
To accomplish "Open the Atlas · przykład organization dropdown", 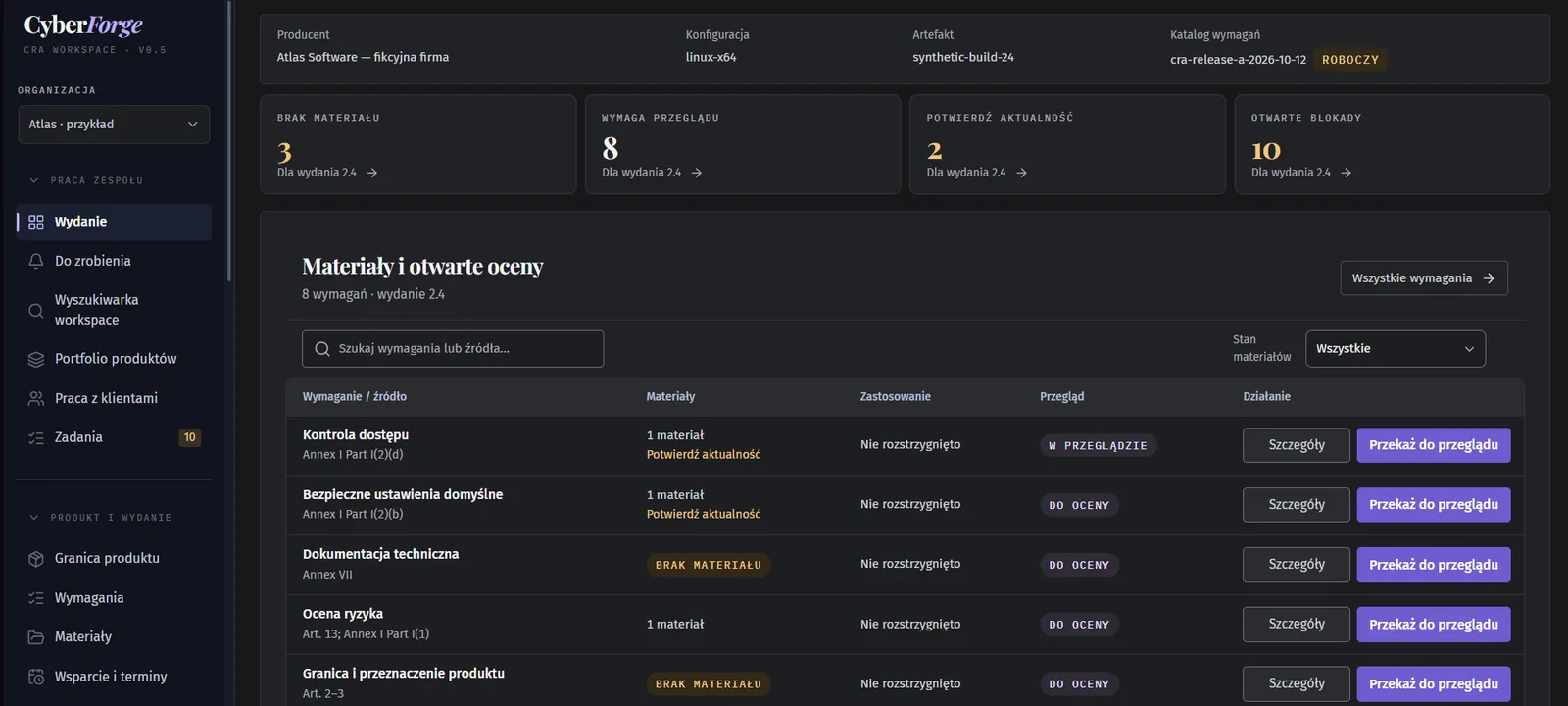I will (114, 125).
